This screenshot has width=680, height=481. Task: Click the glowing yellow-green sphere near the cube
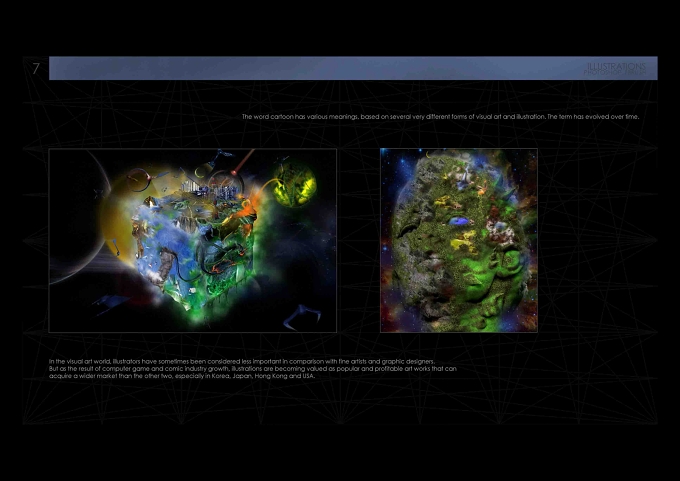tap(295, 185)
